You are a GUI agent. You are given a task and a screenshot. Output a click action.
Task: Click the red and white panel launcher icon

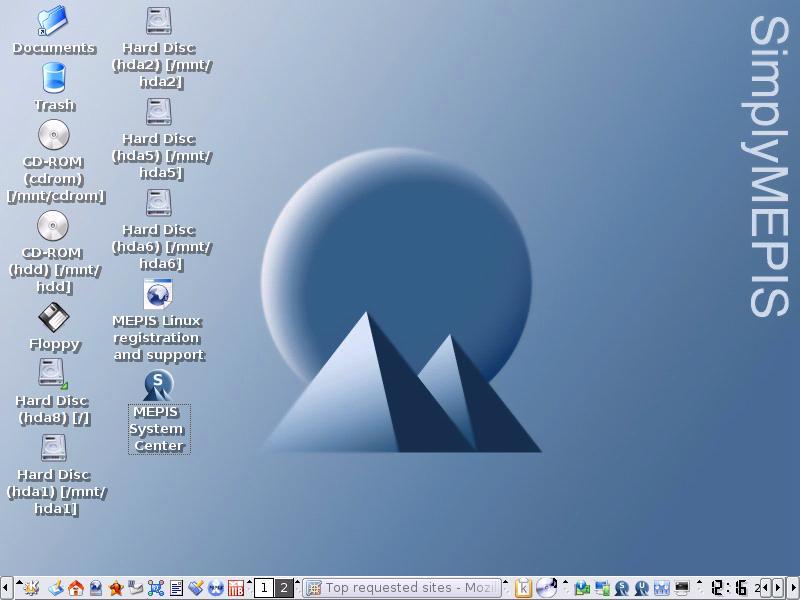tap(236, 588)
